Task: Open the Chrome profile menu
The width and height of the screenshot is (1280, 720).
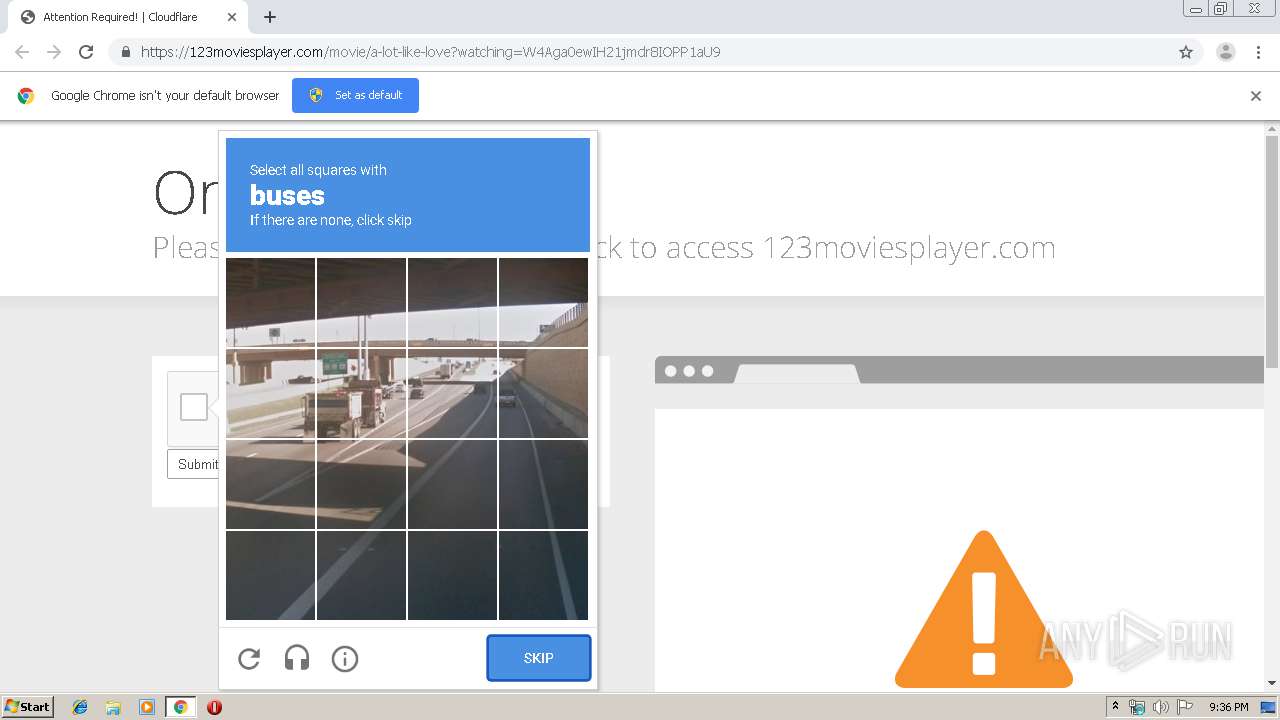Action: [x=1226, y=52]
